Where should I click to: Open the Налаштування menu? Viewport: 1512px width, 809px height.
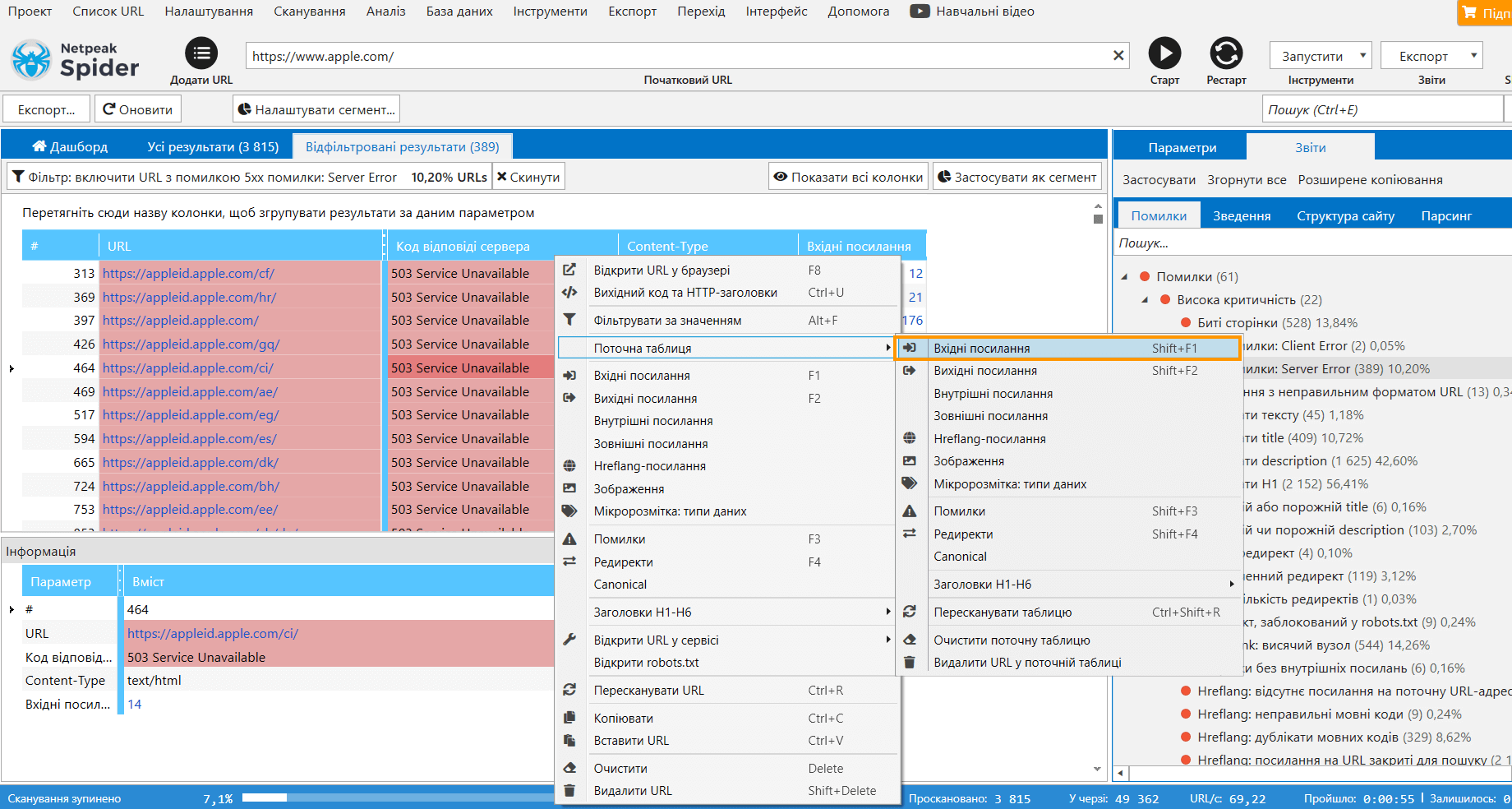coord(209,12)
